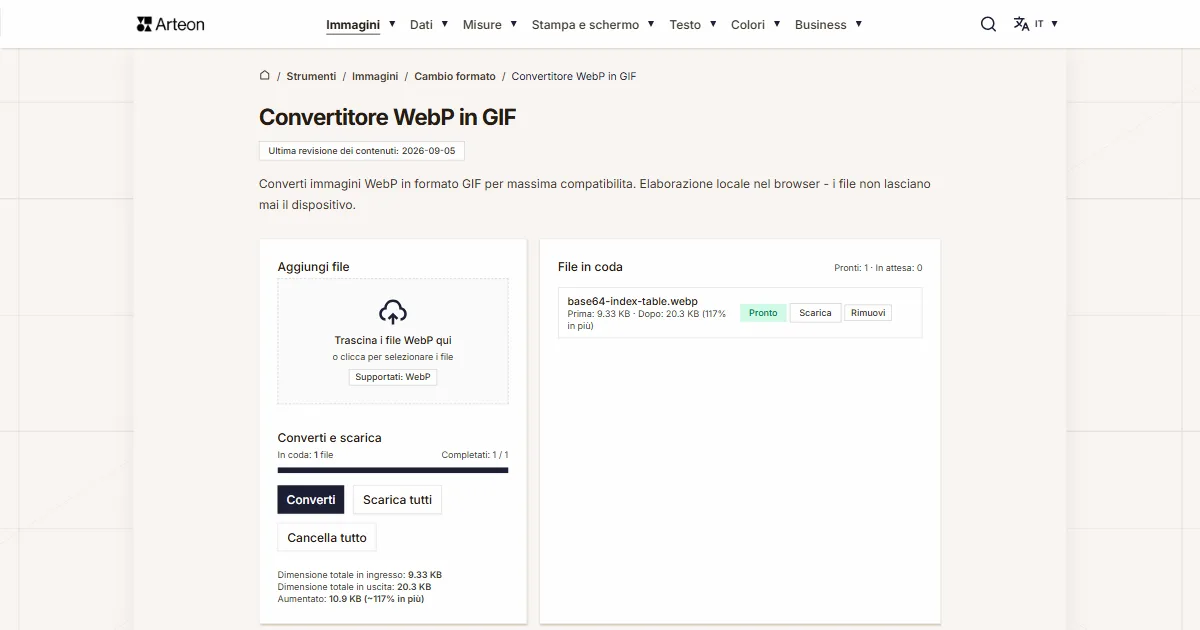Open the search magnifier icon
Image resolution: width=1200 pixels, height=630 pixels.
(988, 24)
